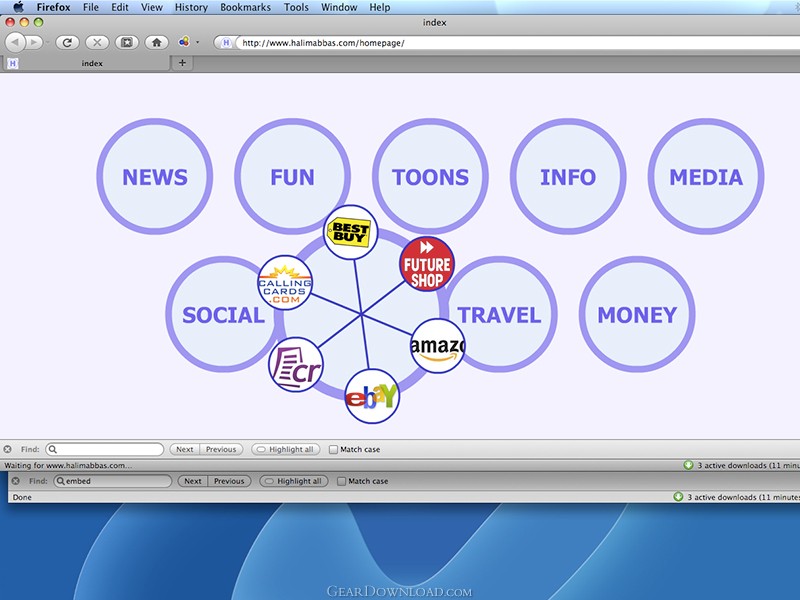Open the Calling Cards.com logo link
The image size is (800, 600).
click(285, 283)
